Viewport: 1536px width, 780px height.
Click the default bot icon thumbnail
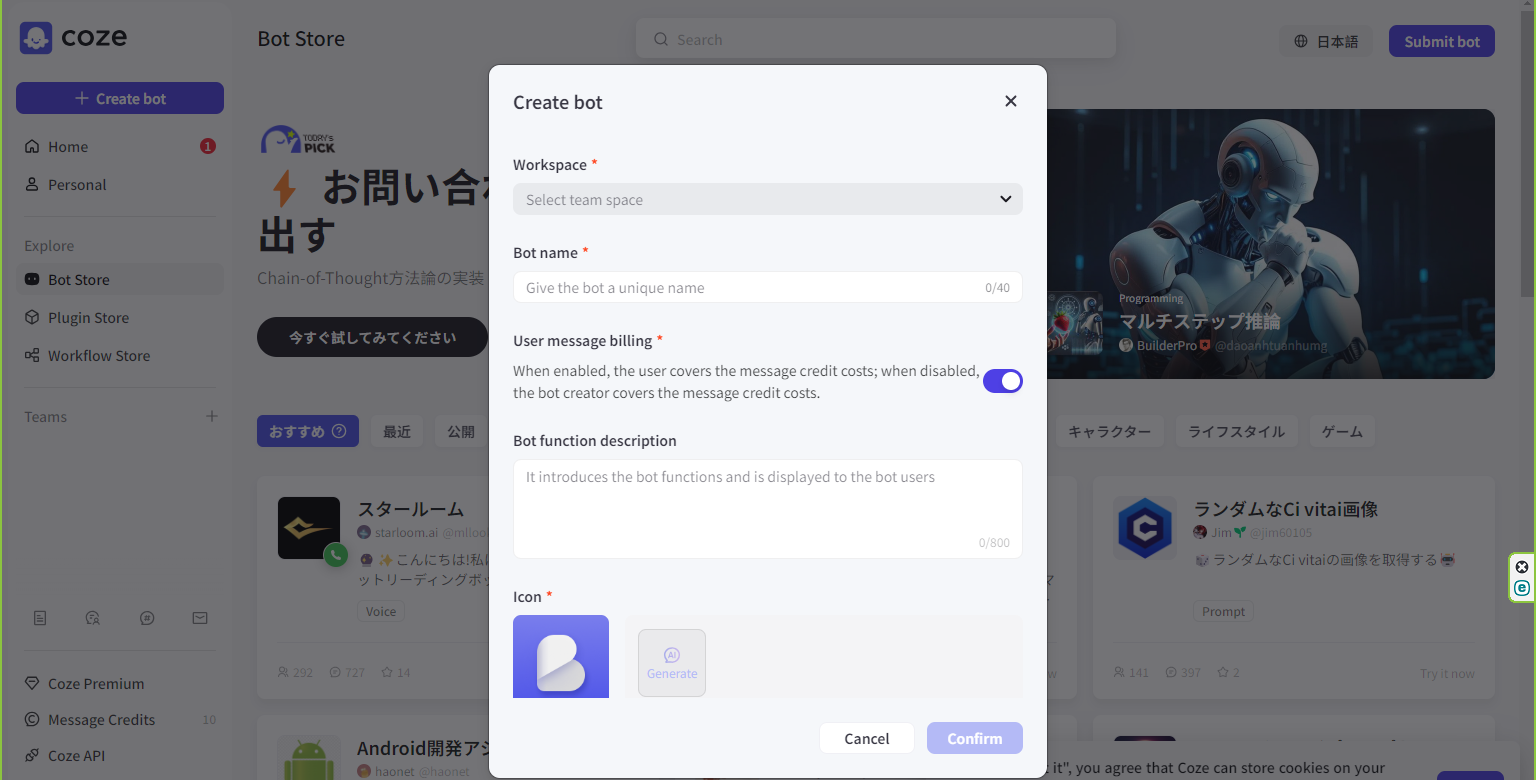pos(561,657)
